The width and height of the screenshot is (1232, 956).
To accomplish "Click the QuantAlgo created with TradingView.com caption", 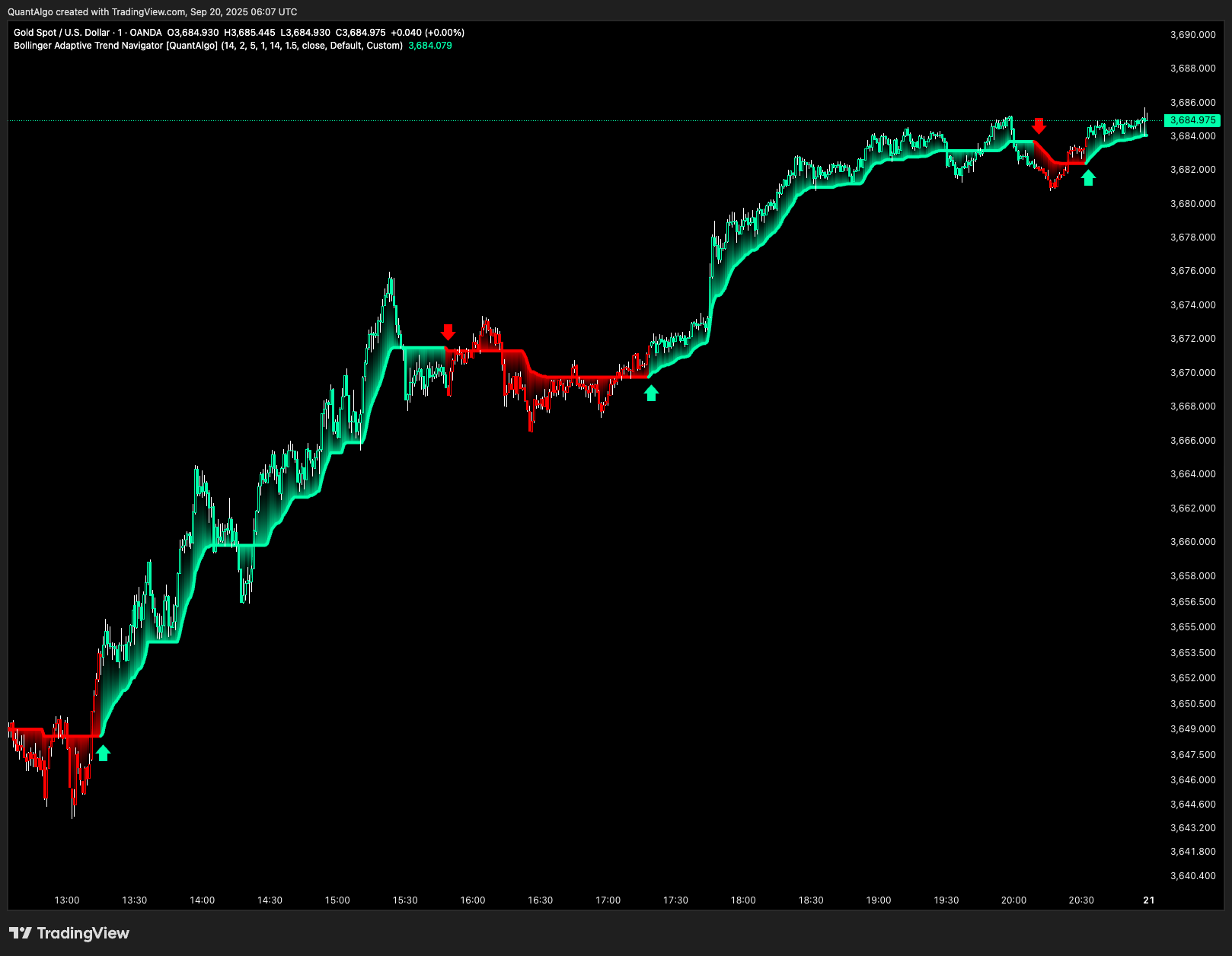I will coord(152,12).
